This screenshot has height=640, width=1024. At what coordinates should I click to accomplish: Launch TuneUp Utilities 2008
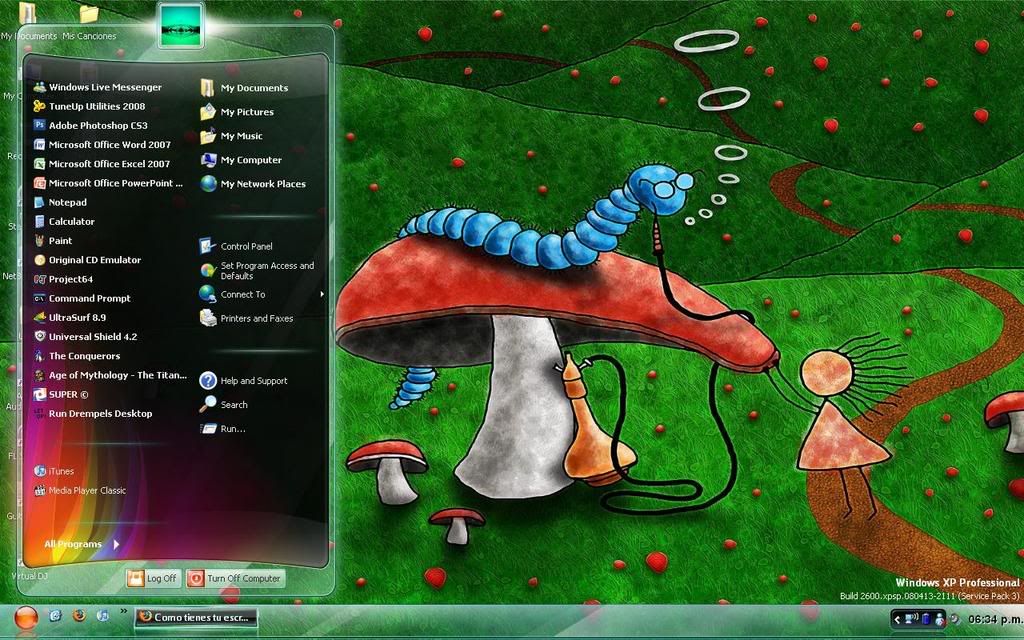[89, 106]
